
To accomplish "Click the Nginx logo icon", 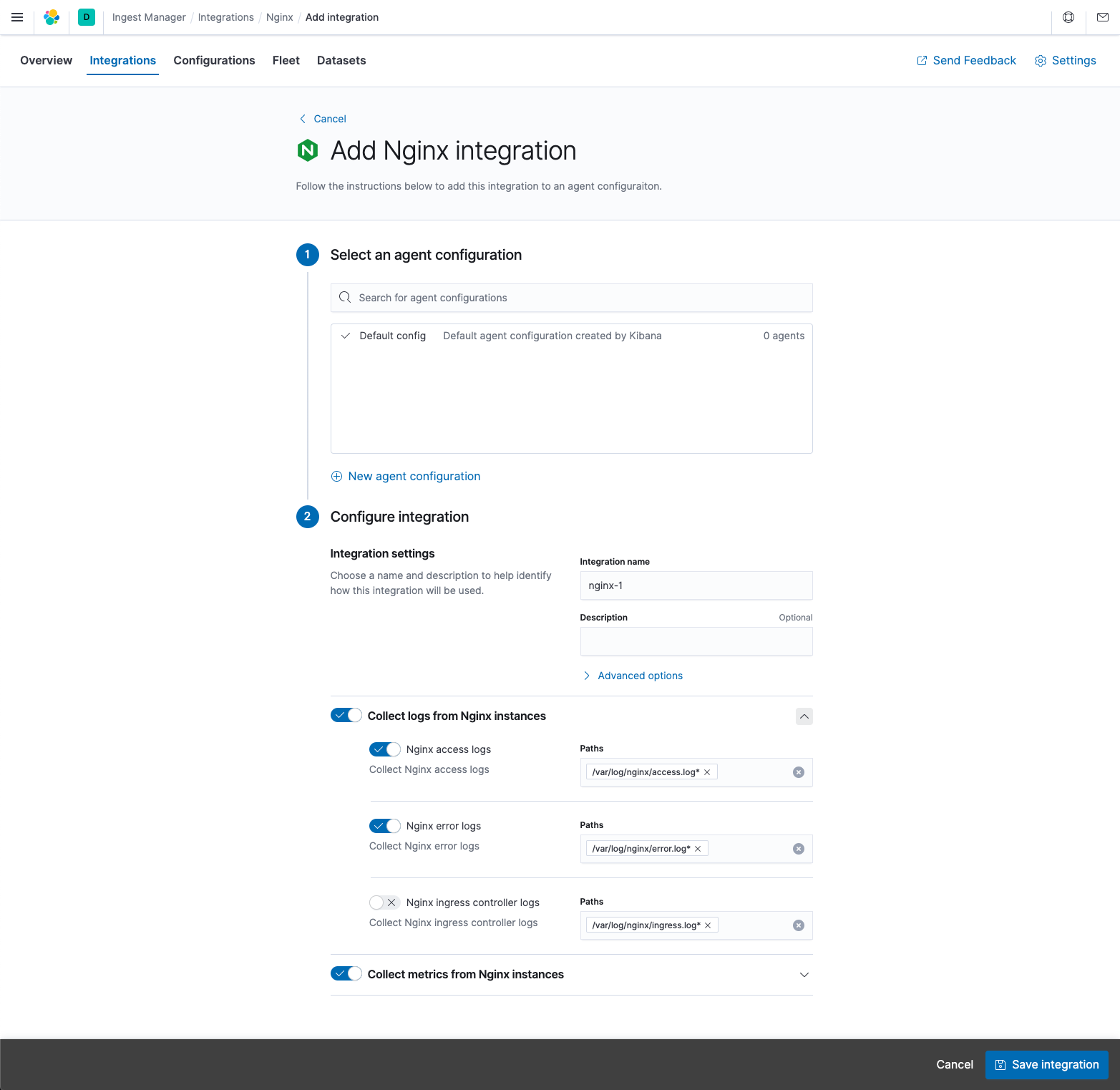I will click(308, 150).
